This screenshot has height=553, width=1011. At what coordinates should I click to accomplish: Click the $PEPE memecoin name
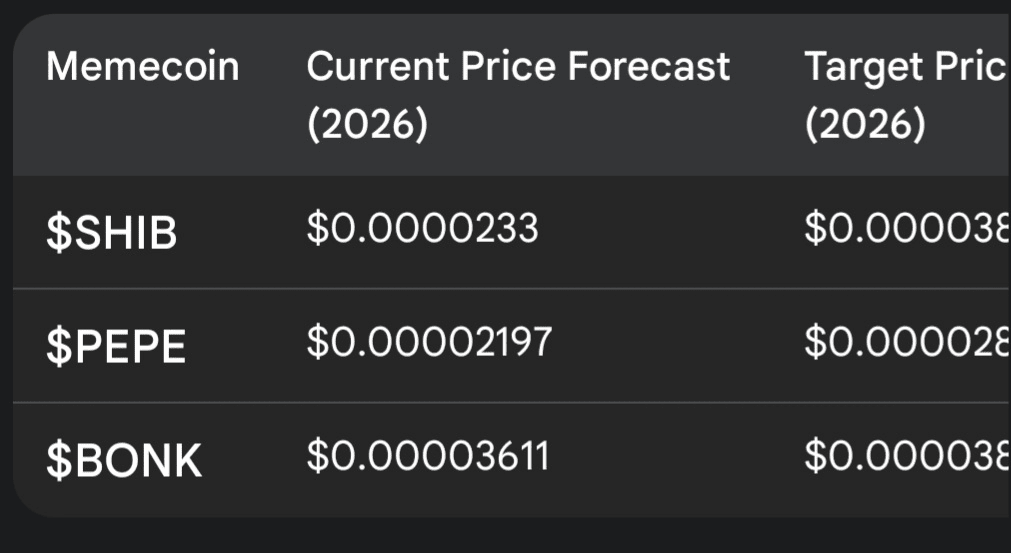pyautogui.click(x=116, y=347)
